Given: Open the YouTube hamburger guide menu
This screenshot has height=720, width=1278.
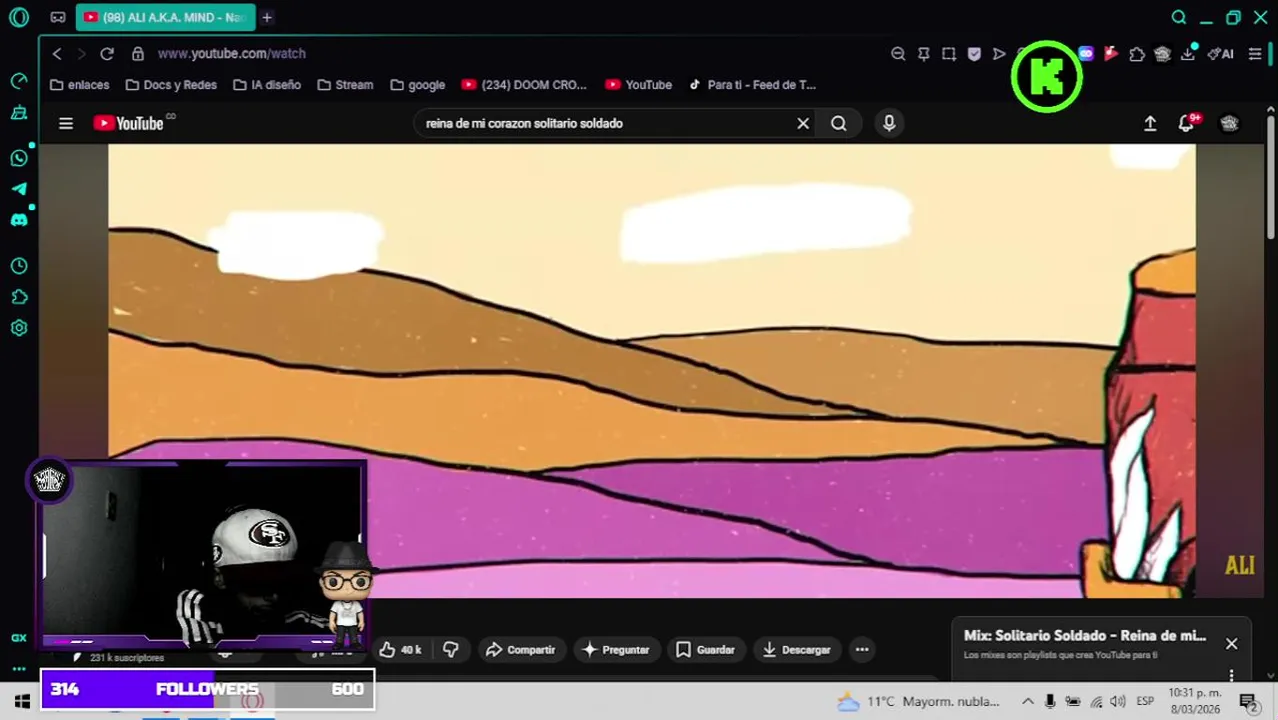Looking at the screenshot, I should [66, 123].
